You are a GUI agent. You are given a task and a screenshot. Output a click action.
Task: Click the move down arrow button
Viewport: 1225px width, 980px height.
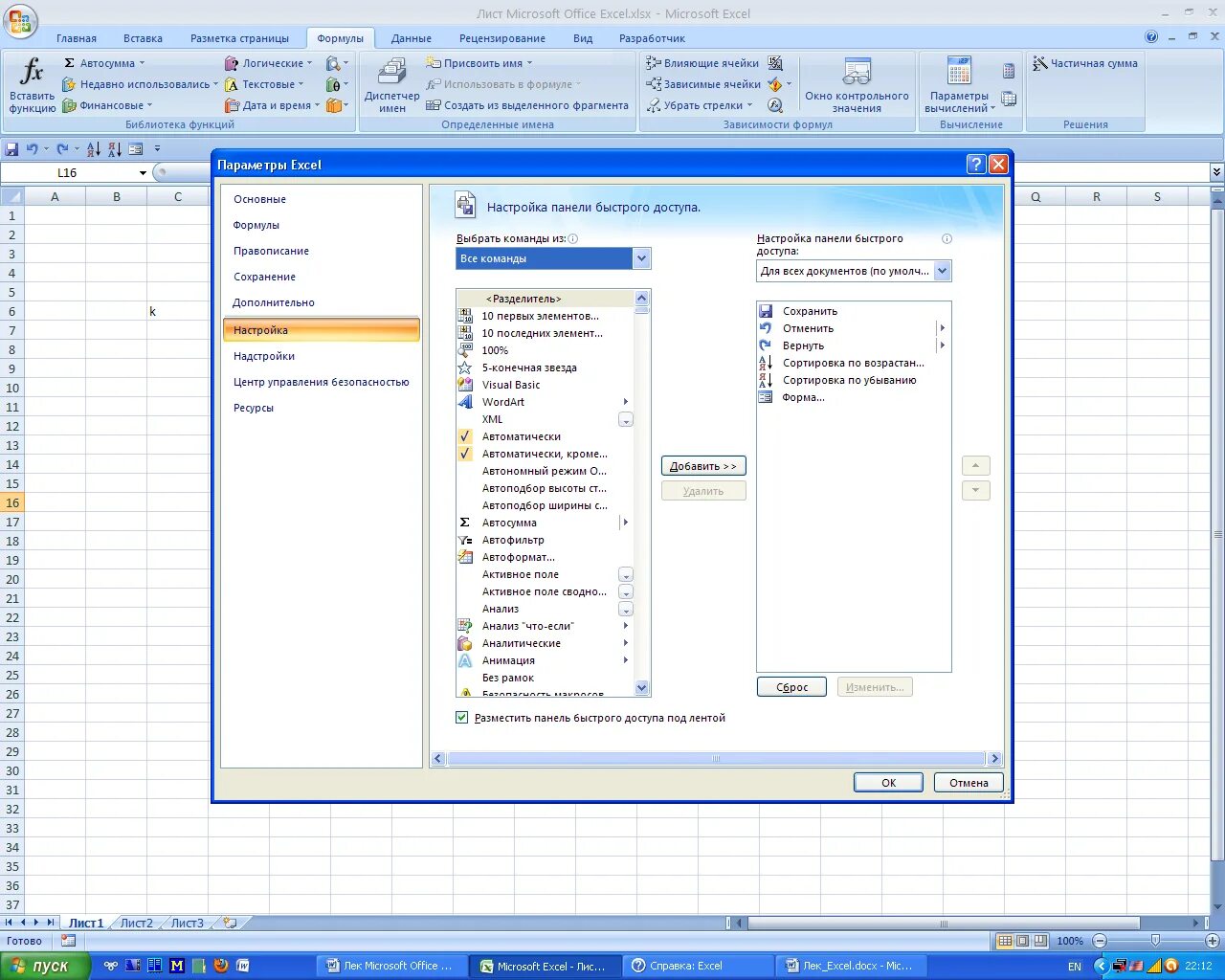975,490
